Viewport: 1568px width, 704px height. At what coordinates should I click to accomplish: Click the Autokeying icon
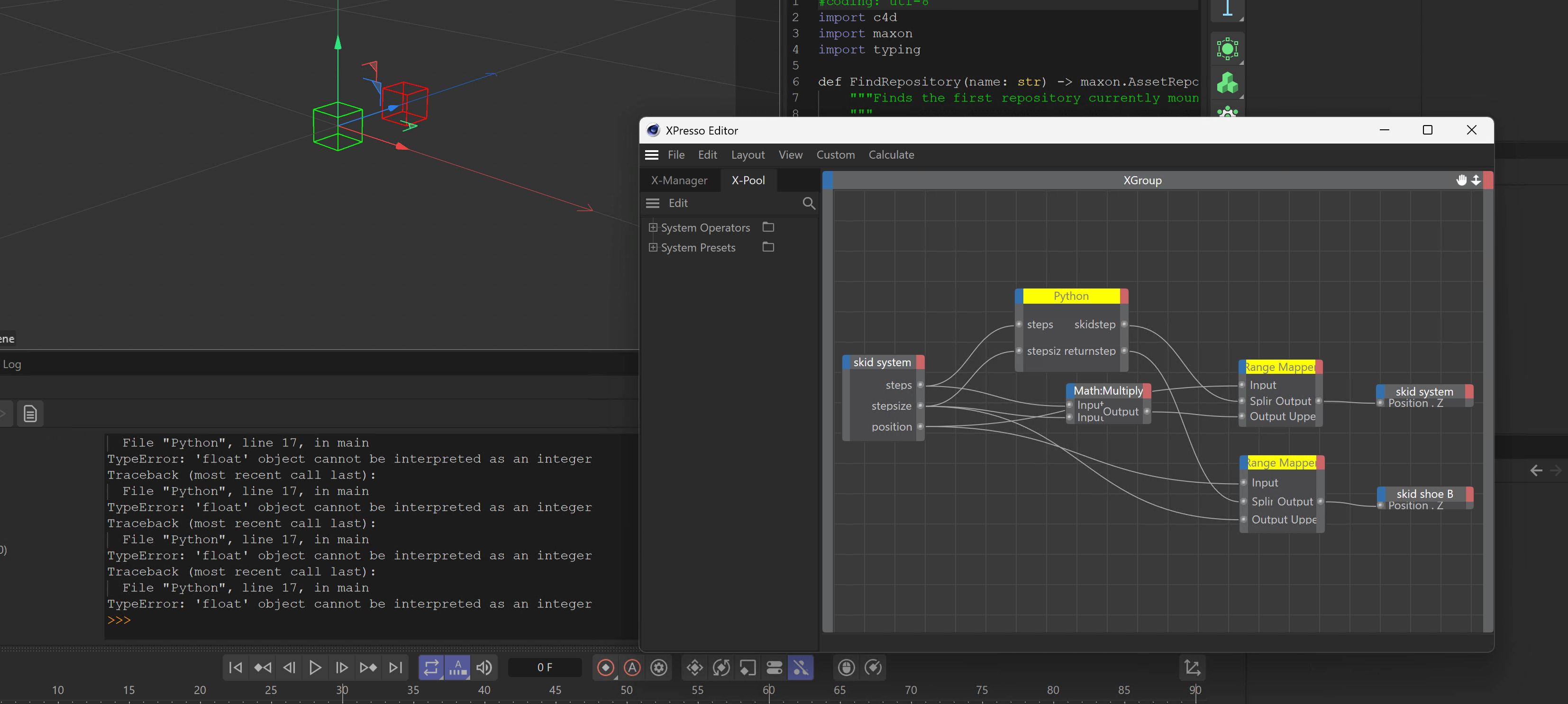coord(632,668)
